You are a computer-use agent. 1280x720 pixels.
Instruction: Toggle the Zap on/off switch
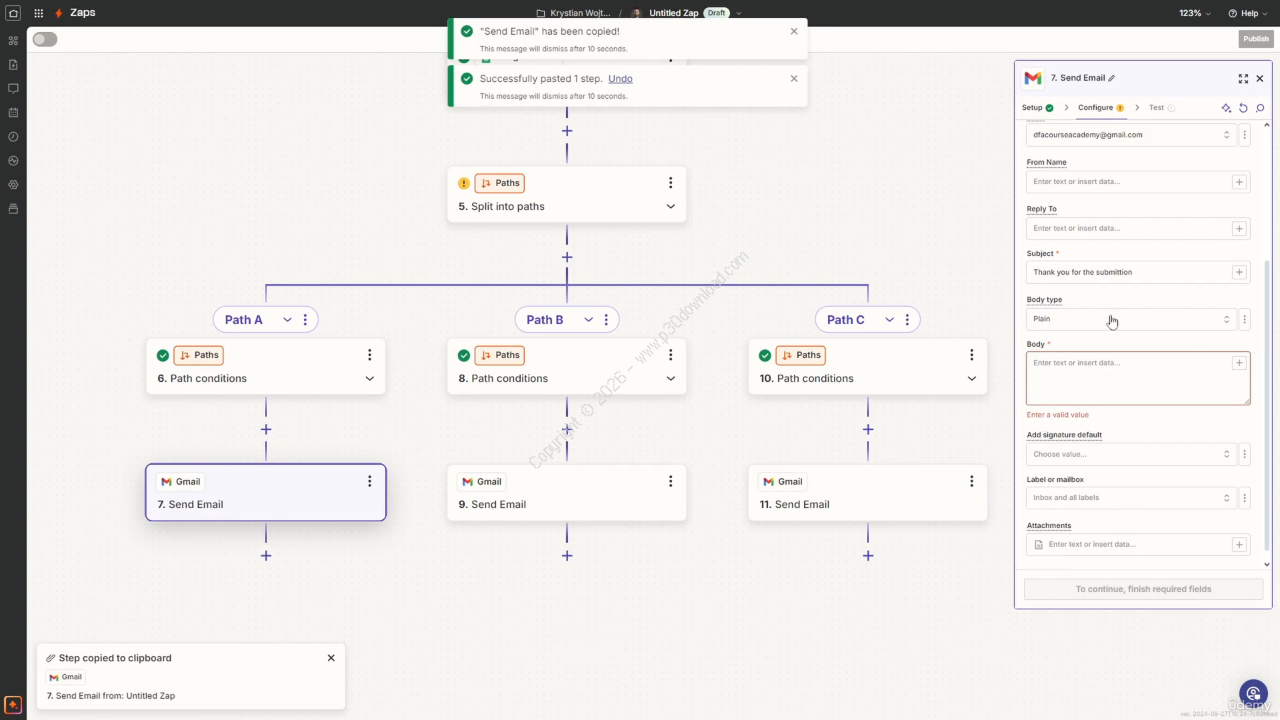tap(45, 39)
